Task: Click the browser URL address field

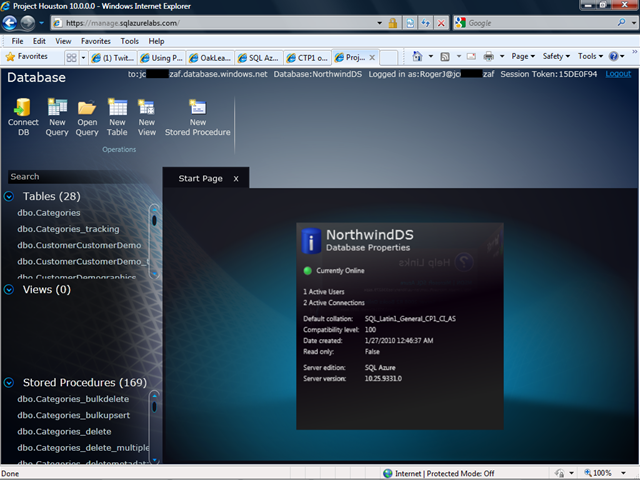Action: [x=218, y=23]
